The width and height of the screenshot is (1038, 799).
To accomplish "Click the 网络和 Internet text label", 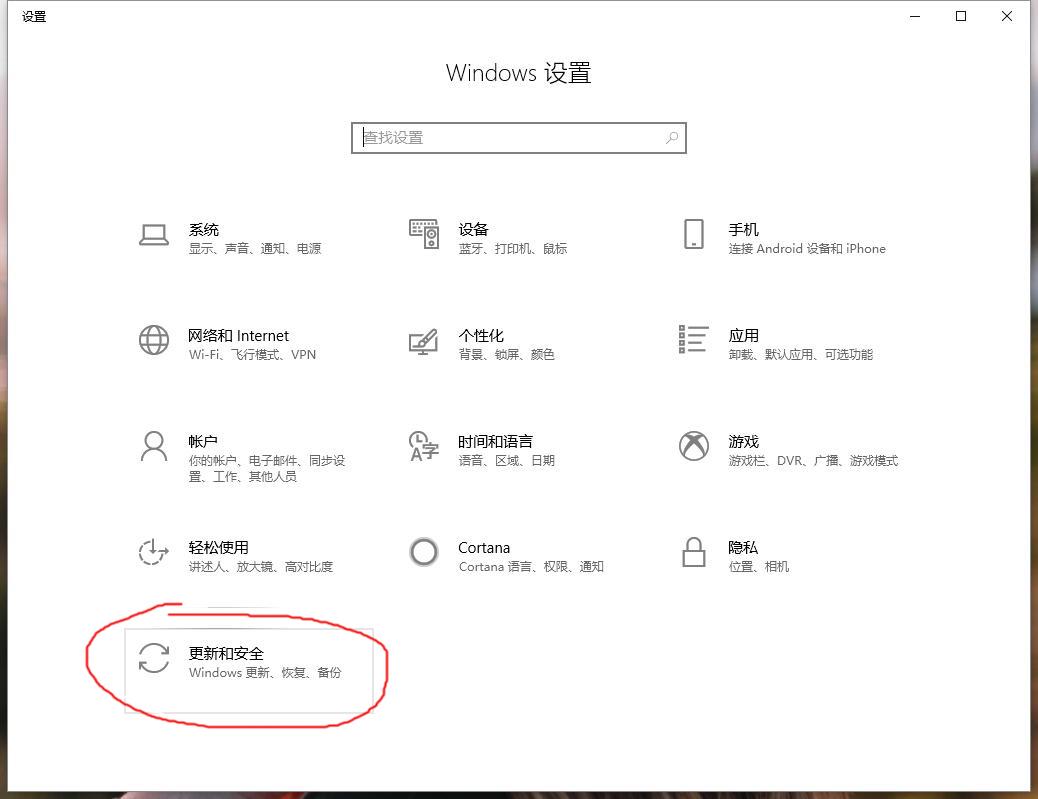I will (239, 335).
